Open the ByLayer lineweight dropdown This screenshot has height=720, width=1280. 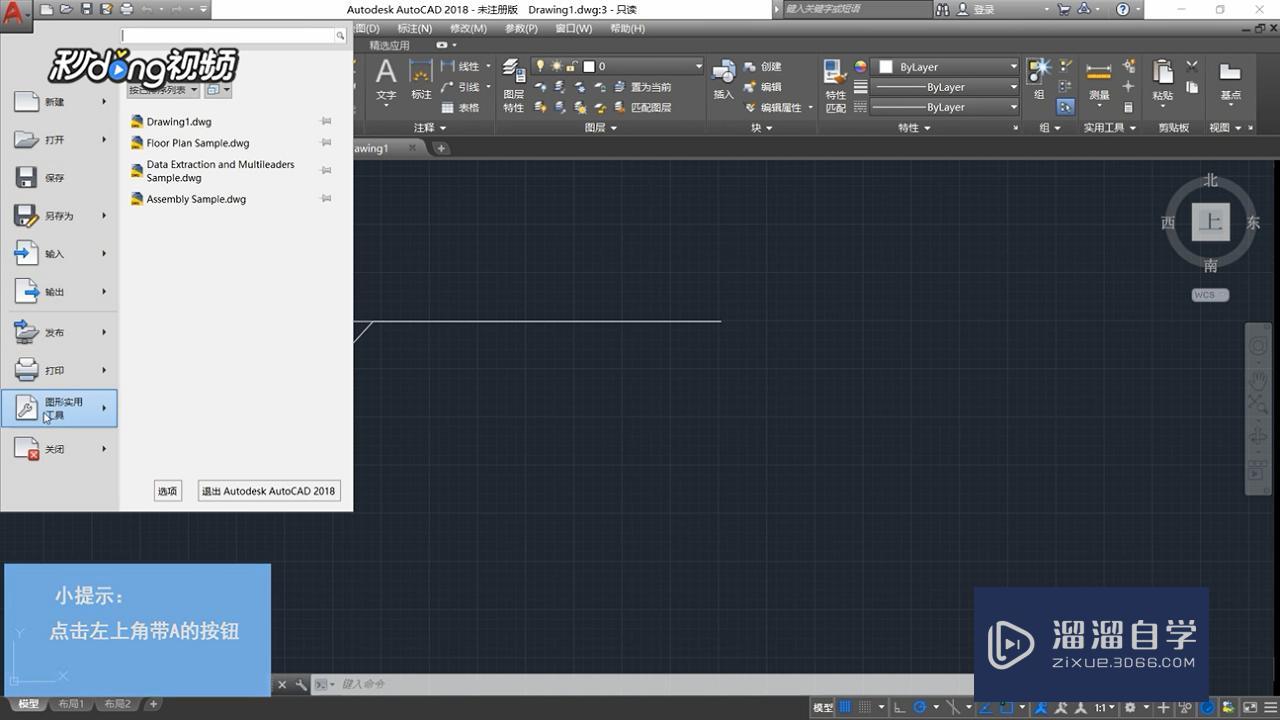(x=945, y=87)
